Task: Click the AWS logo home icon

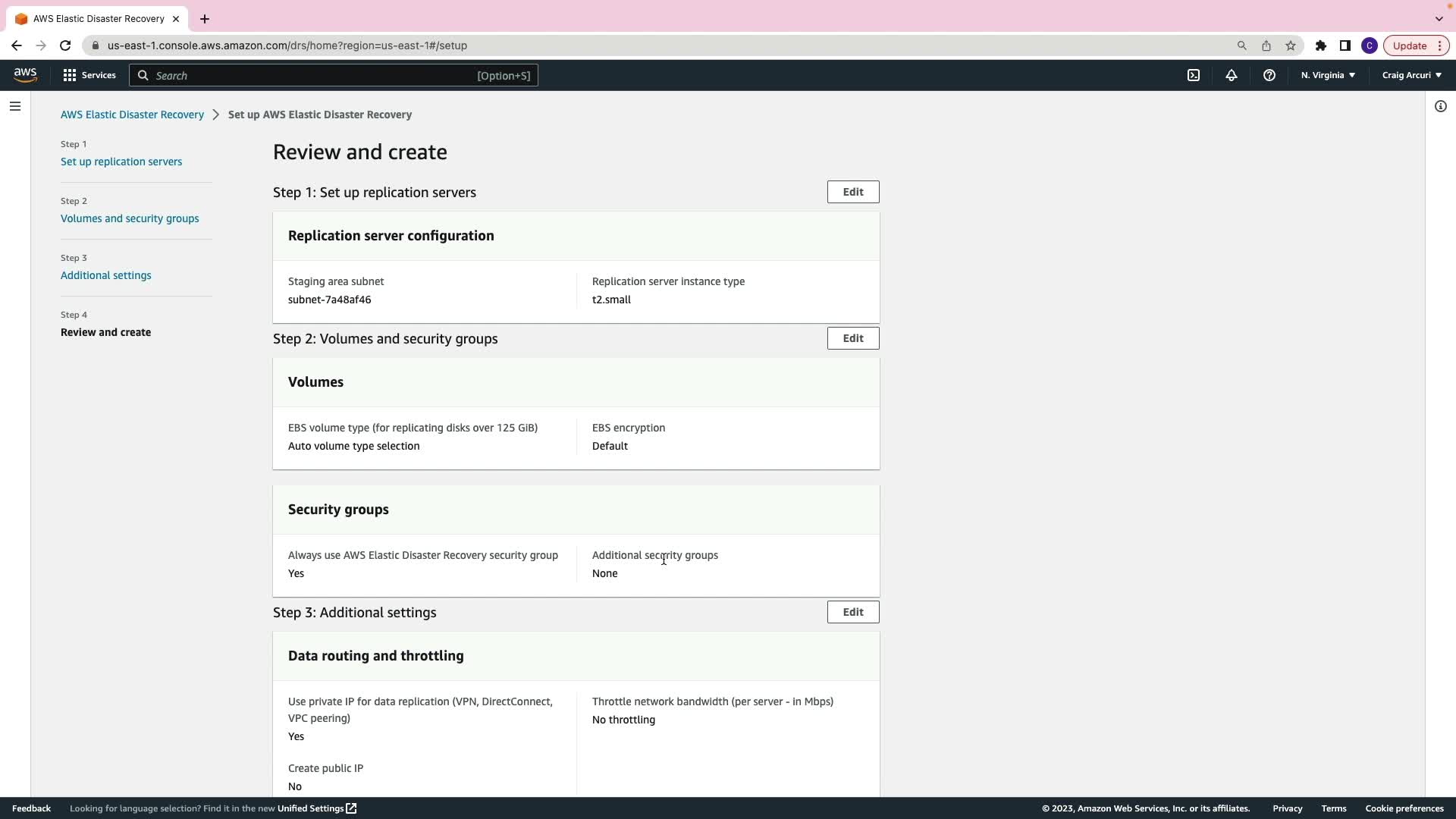Action: click(25, 74)
